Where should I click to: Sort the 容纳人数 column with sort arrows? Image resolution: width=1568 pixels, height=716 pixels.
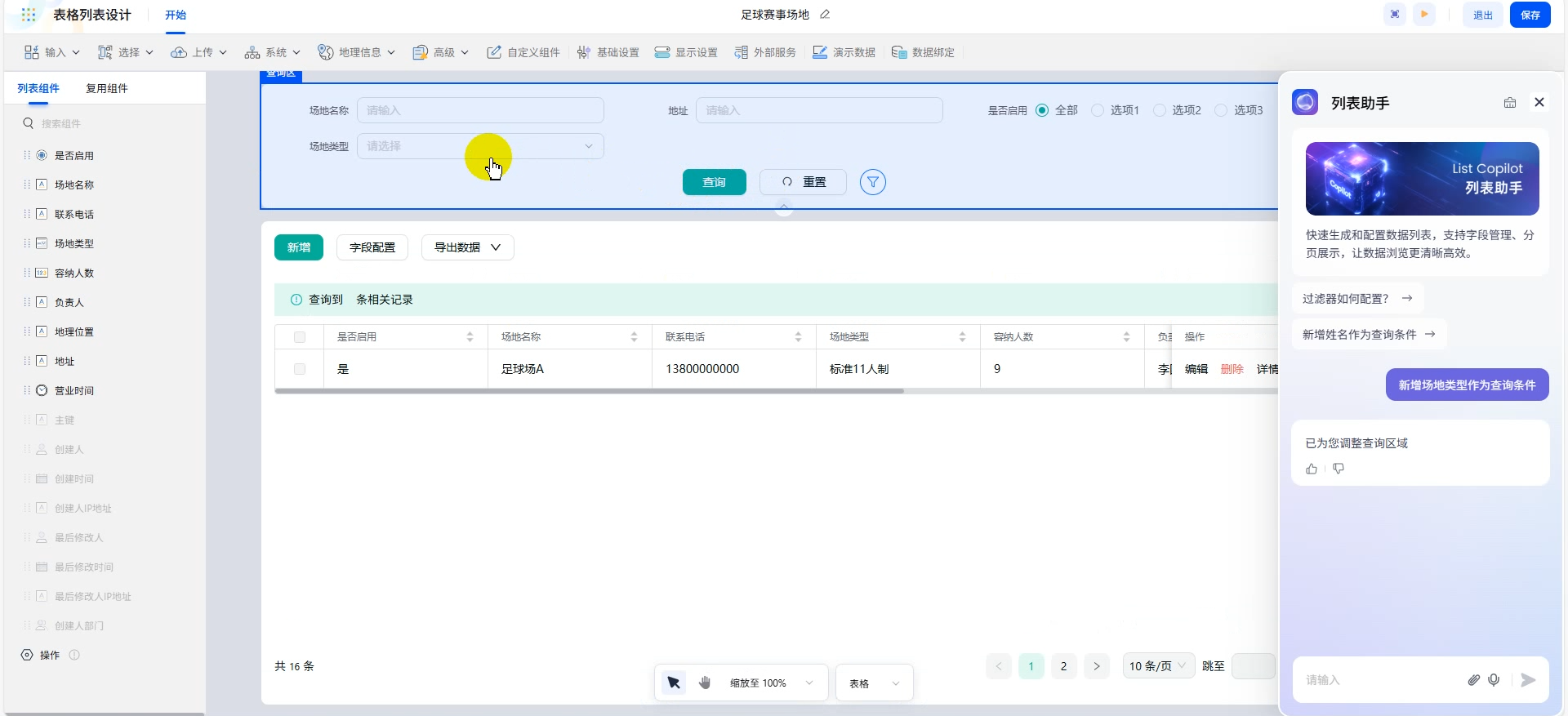pos(1126,336)
